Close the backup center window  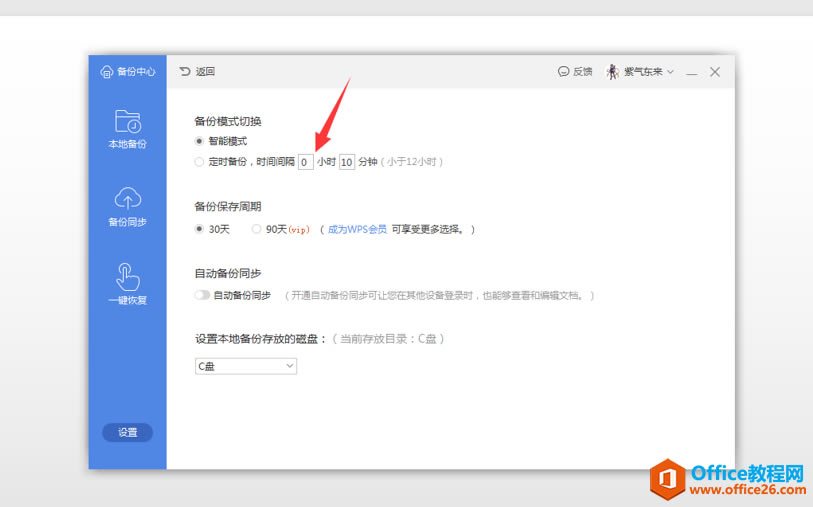(715, 72)
